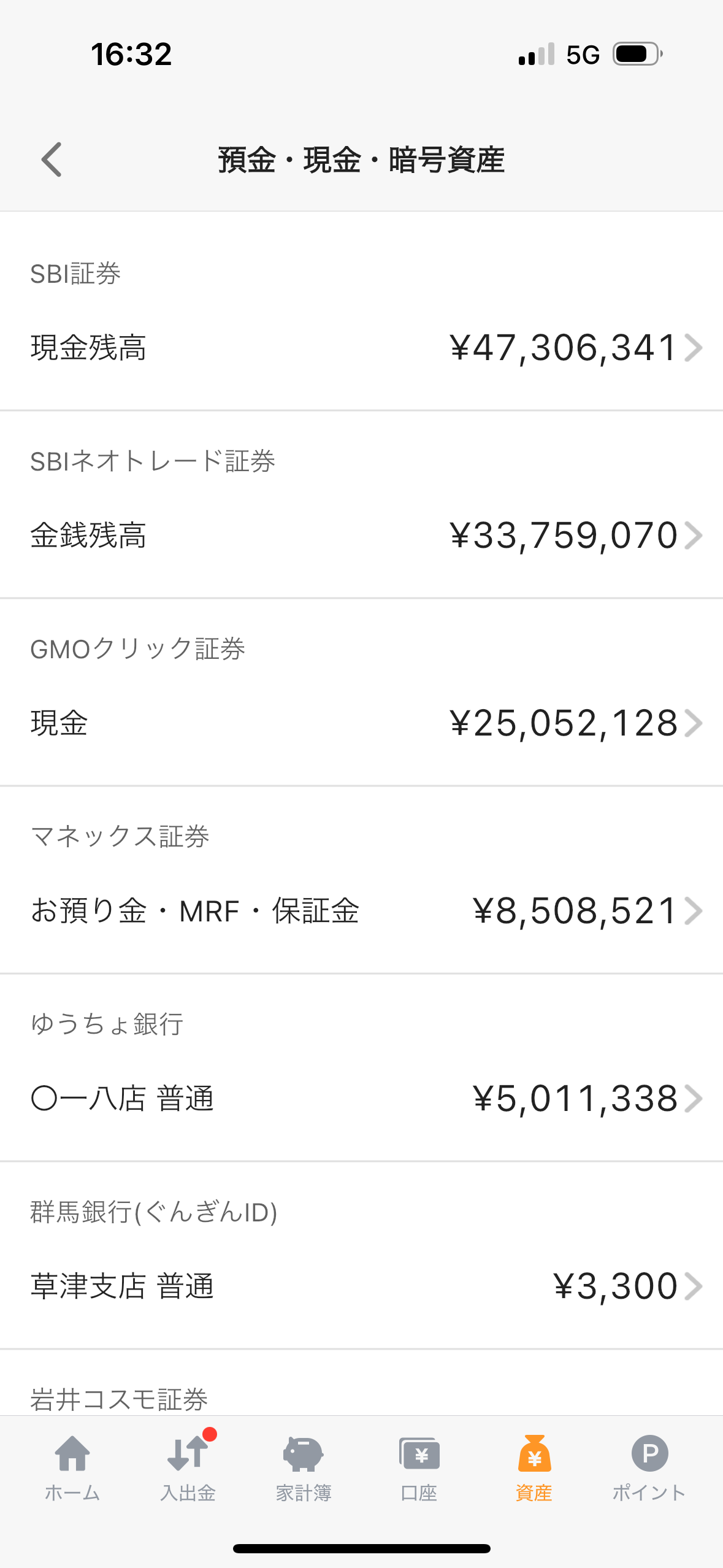Select the 〇一八店 普通 account label

122,1099
